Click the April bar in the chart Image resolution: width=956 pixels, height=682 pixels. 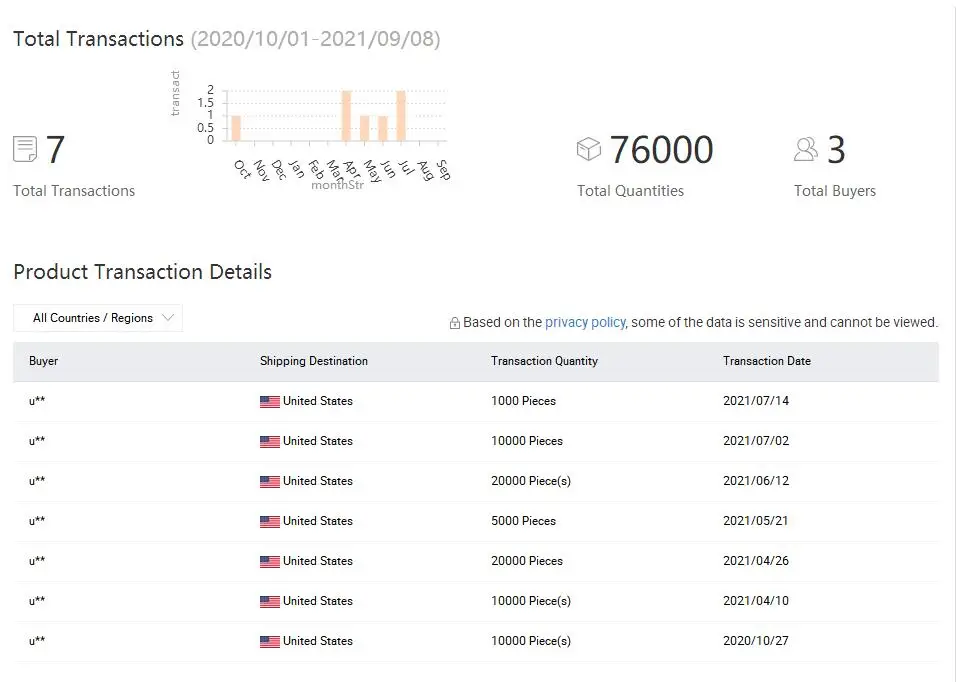click(x=346, y=116)
